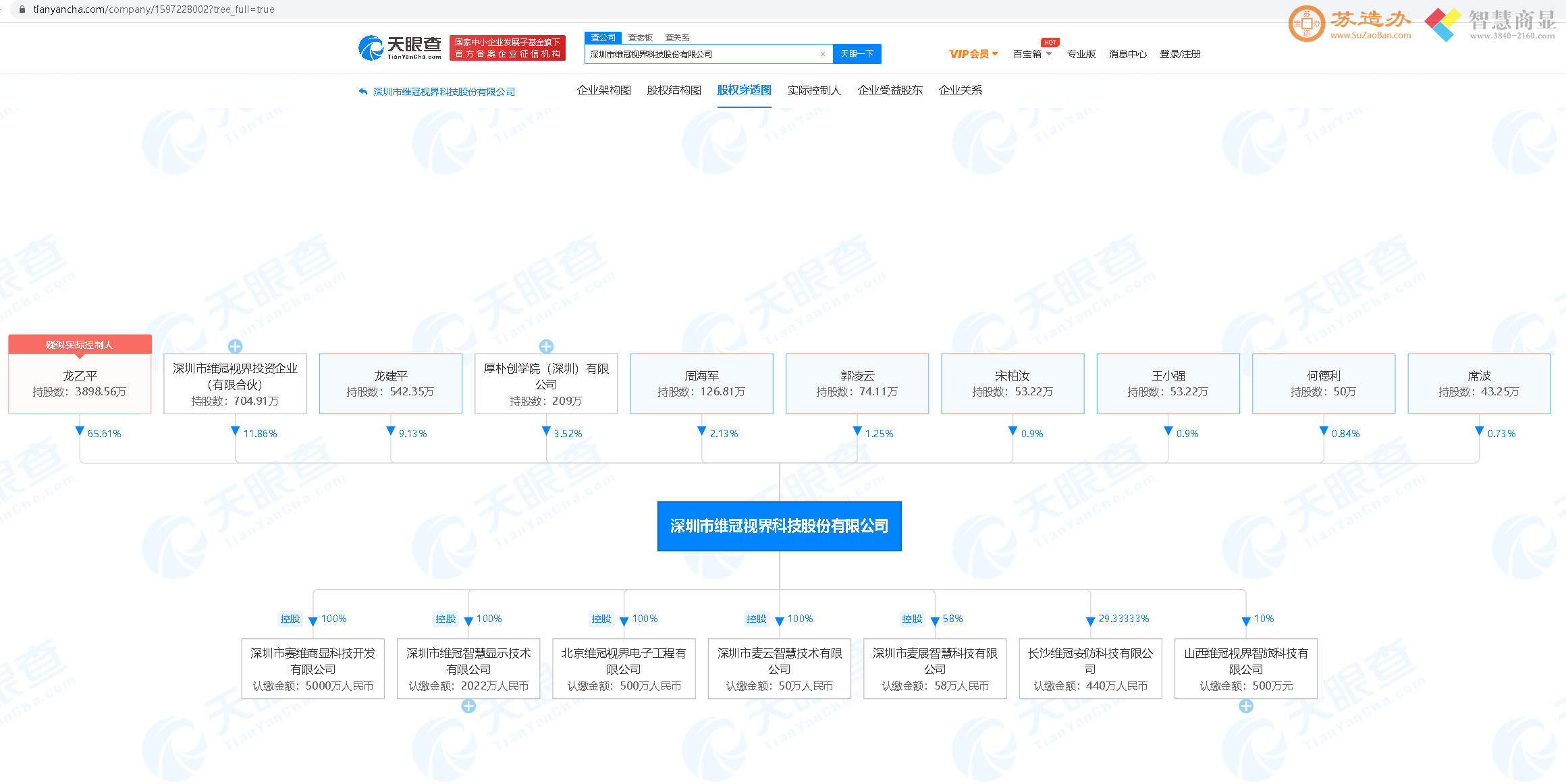Viewport: 1566px width, 784px height.
Task: Click the 天眼一下 search button
Action: 857,54
